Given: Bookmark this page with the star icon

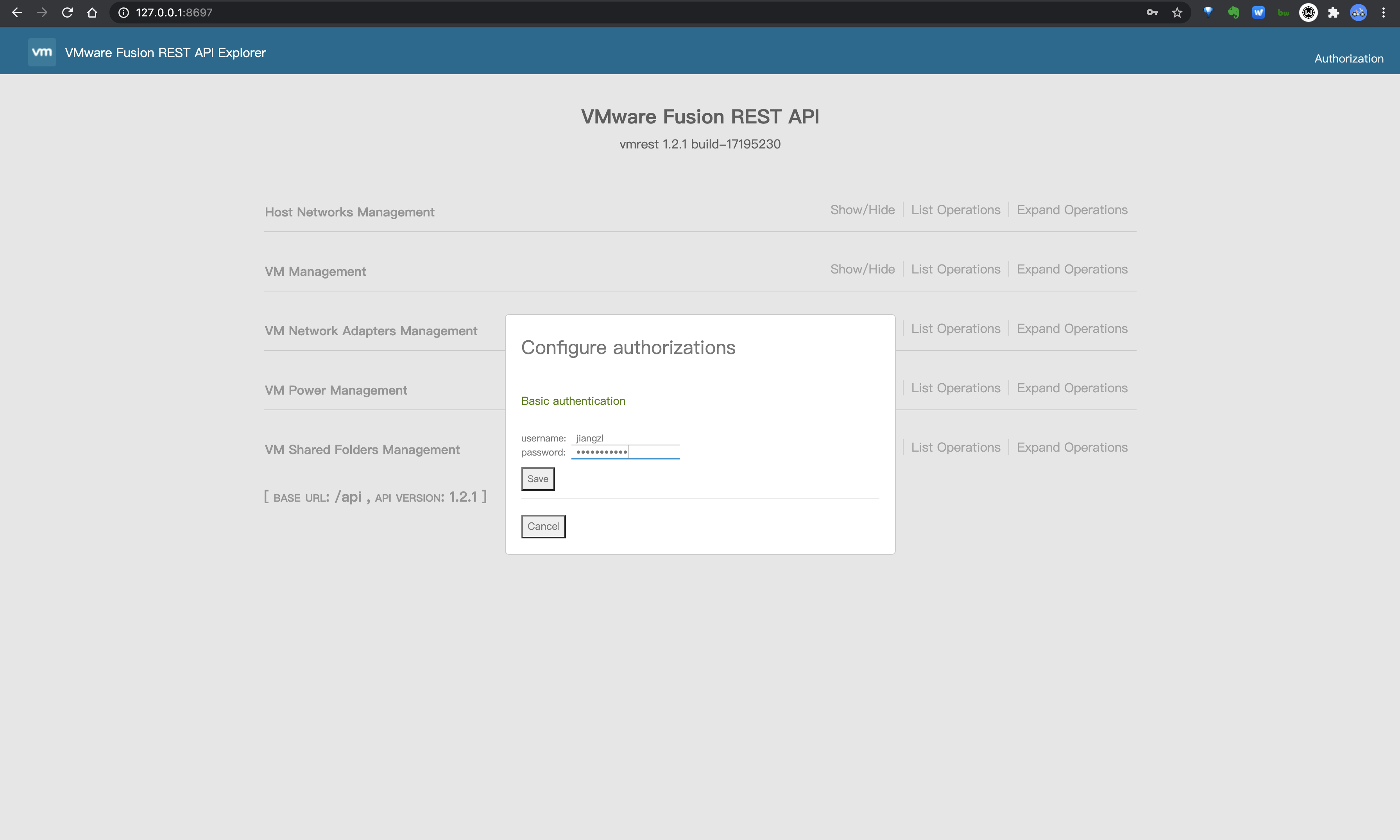Looking at the screenshot, I should (x=1178, y=13).
